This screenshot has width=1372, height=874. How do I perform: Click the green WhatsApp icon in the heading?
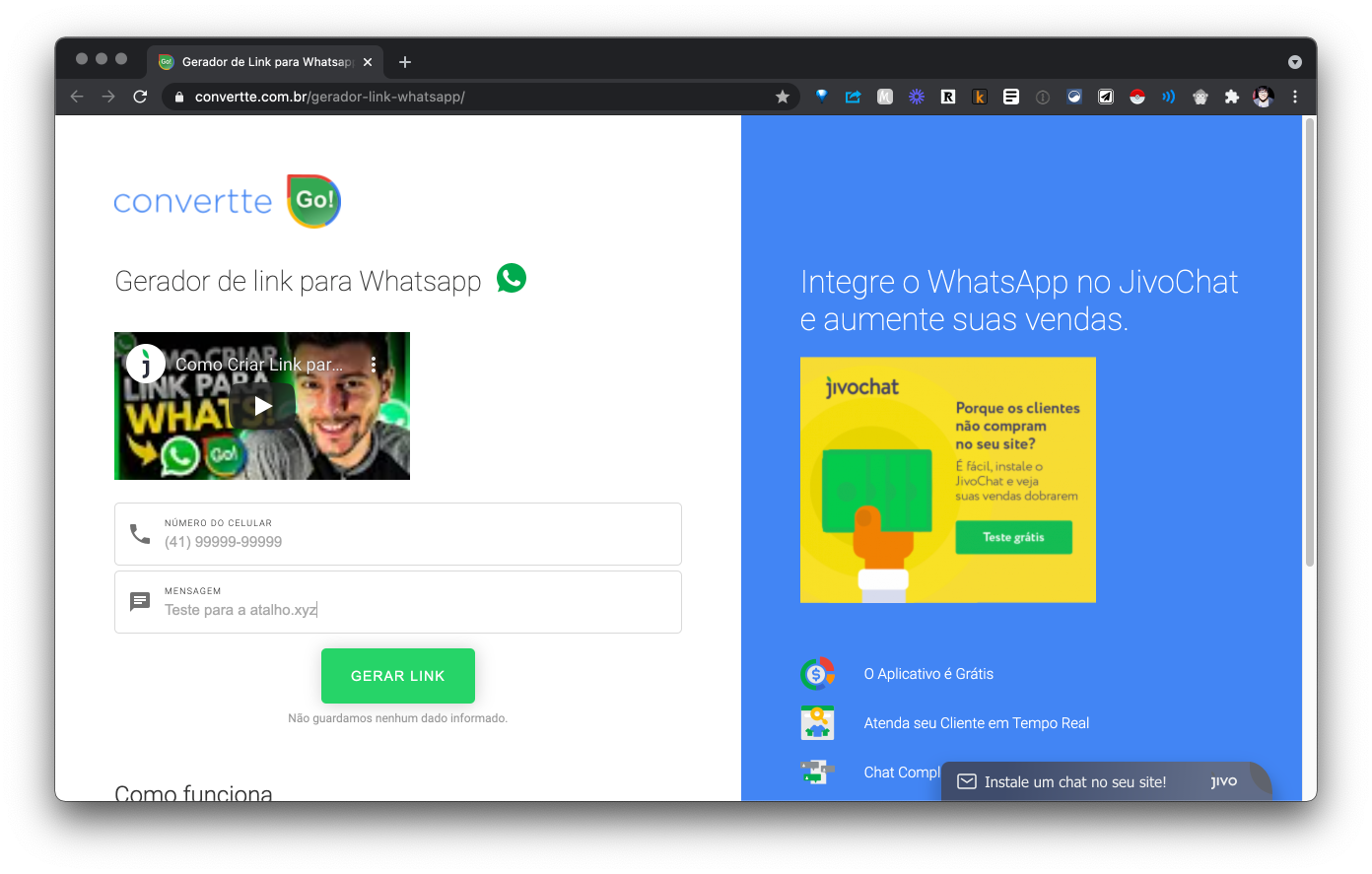pyautogui.click(x=512, y=279)
